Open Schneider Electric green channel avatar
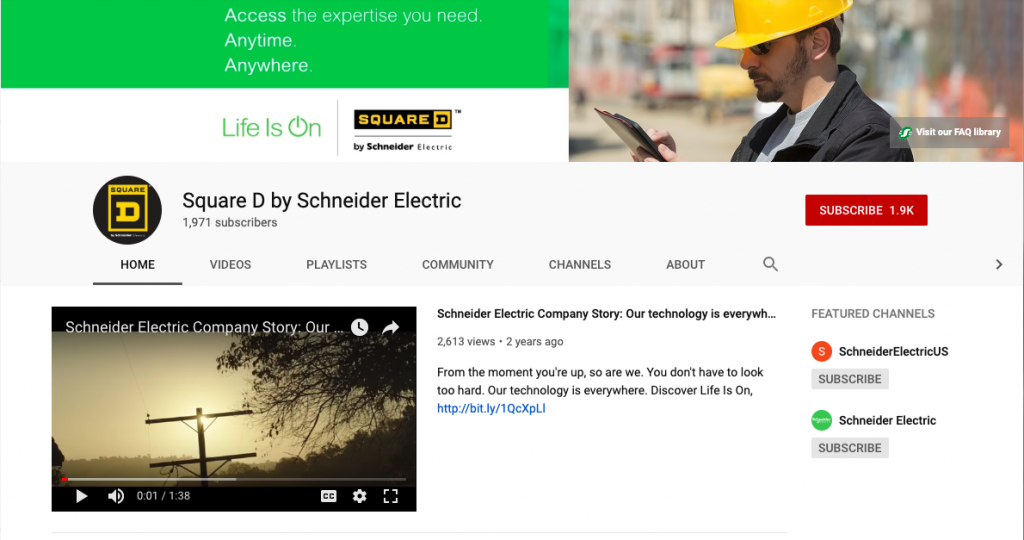 point(822,420)
